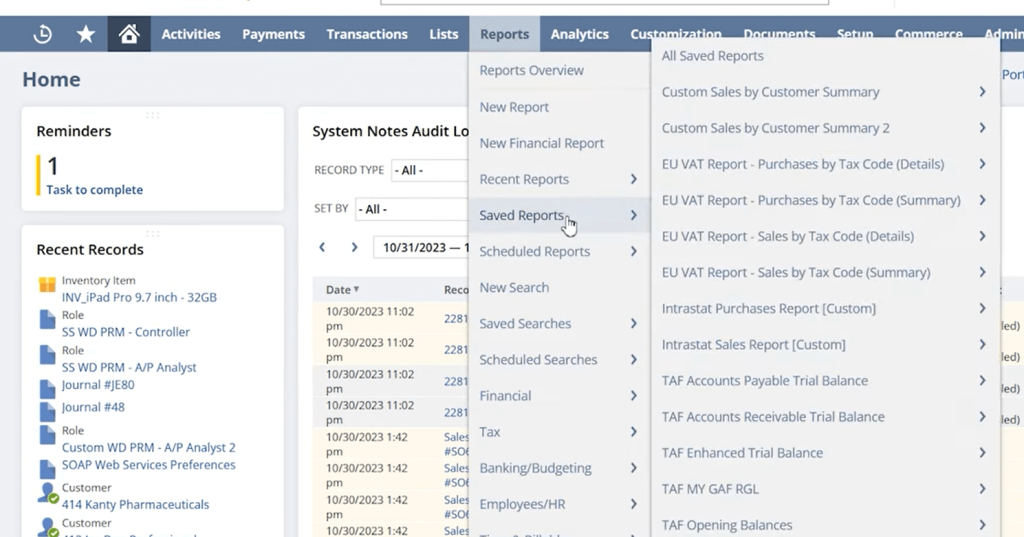Click the document icon beside SOAP Web Services Preferences
Screen dimensions: 1024x537
47,469
